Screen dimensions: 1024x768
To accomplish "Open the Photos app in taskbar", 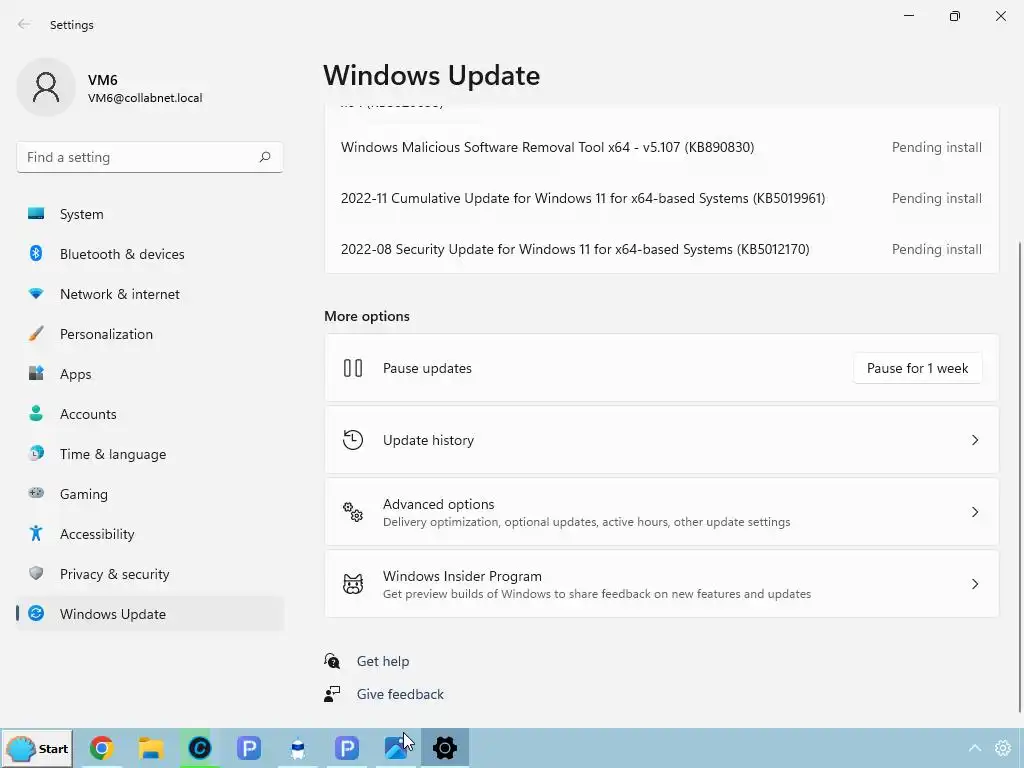I will pyautogui.click(x=395, y=748).
